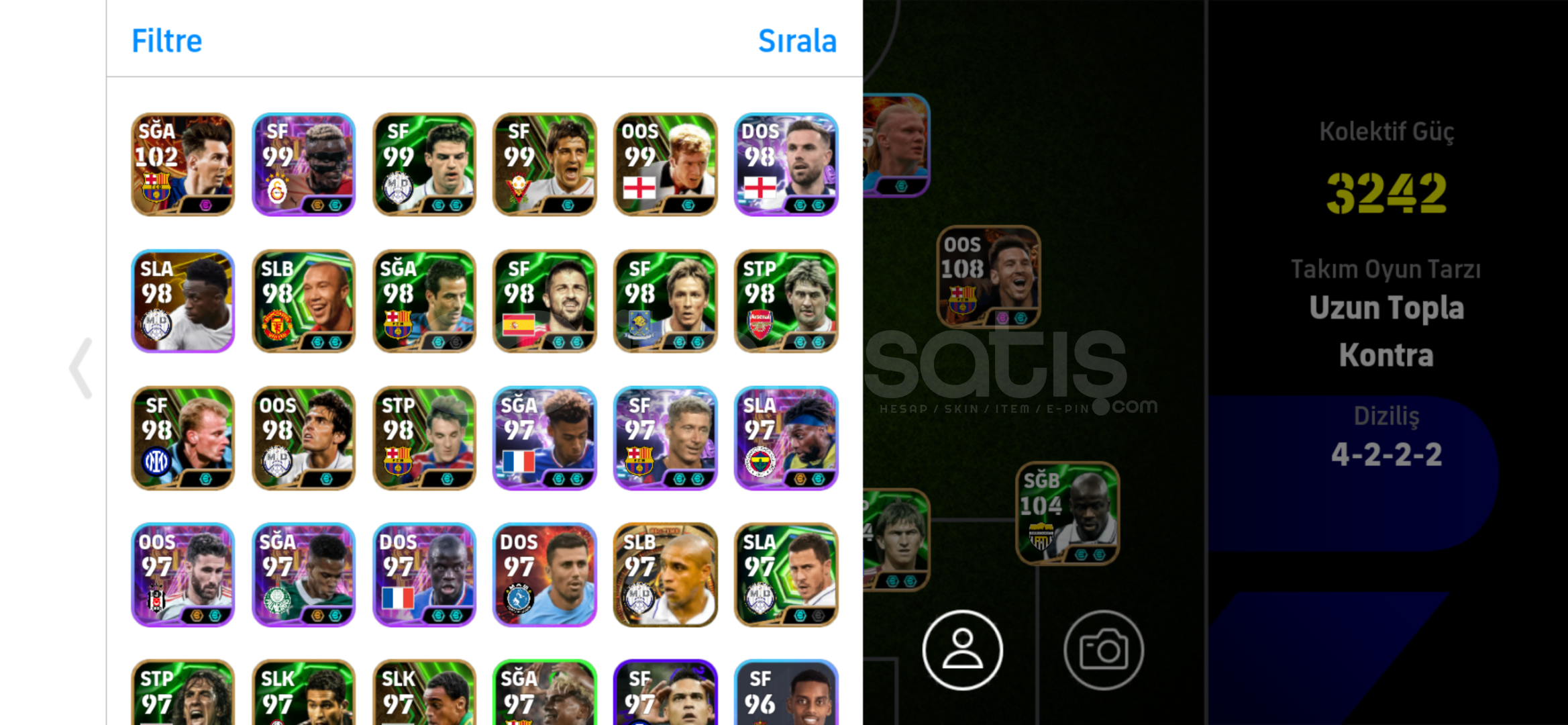The height and width of the screenshot is (725, 1568).
Task: Open the player profile circle icon
Action: click(962, 650)
